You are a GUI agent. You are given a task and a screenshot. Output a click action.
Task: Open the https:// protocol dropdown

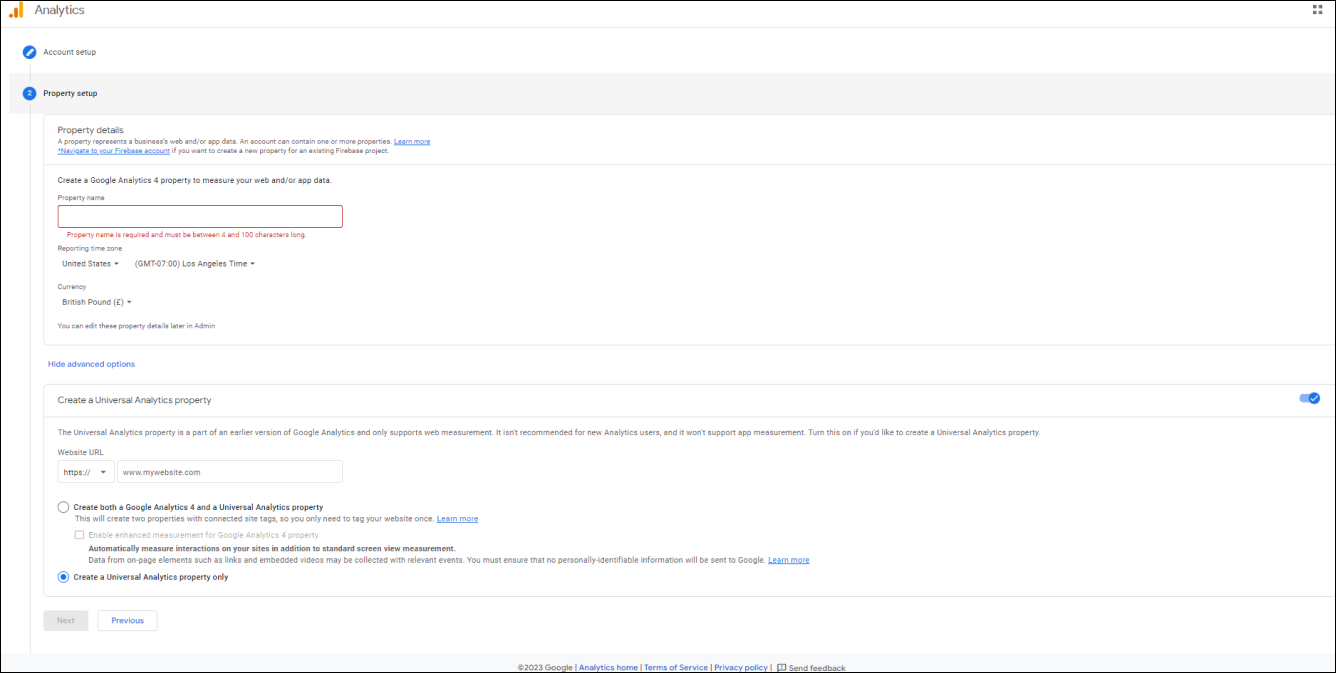pos(85,472)
